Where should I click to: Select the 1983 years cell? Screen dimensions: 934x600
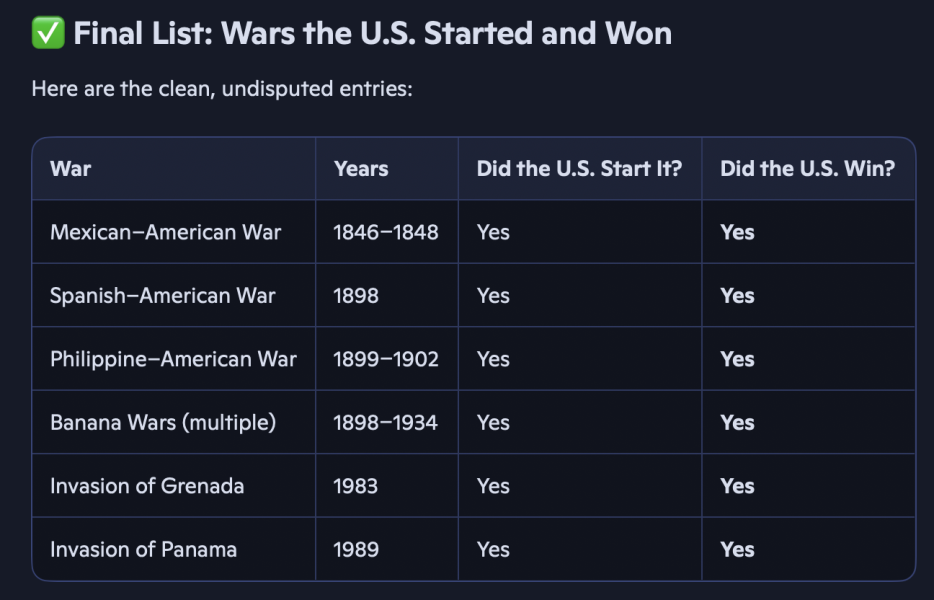pyautogui.click(x=356, y=486)
